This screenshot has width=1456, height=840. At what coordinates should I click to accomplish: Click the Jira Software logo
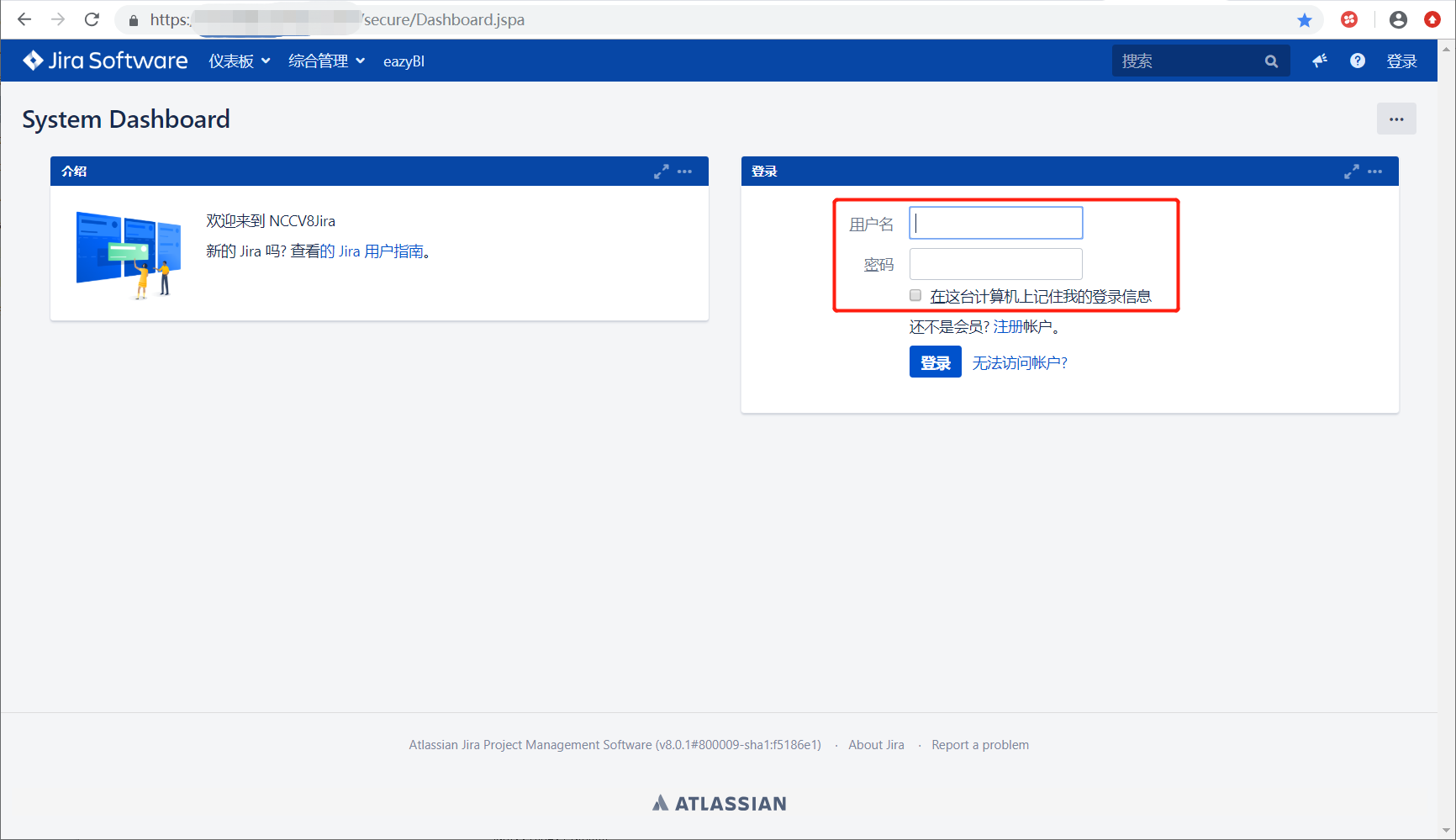(105, 61)
